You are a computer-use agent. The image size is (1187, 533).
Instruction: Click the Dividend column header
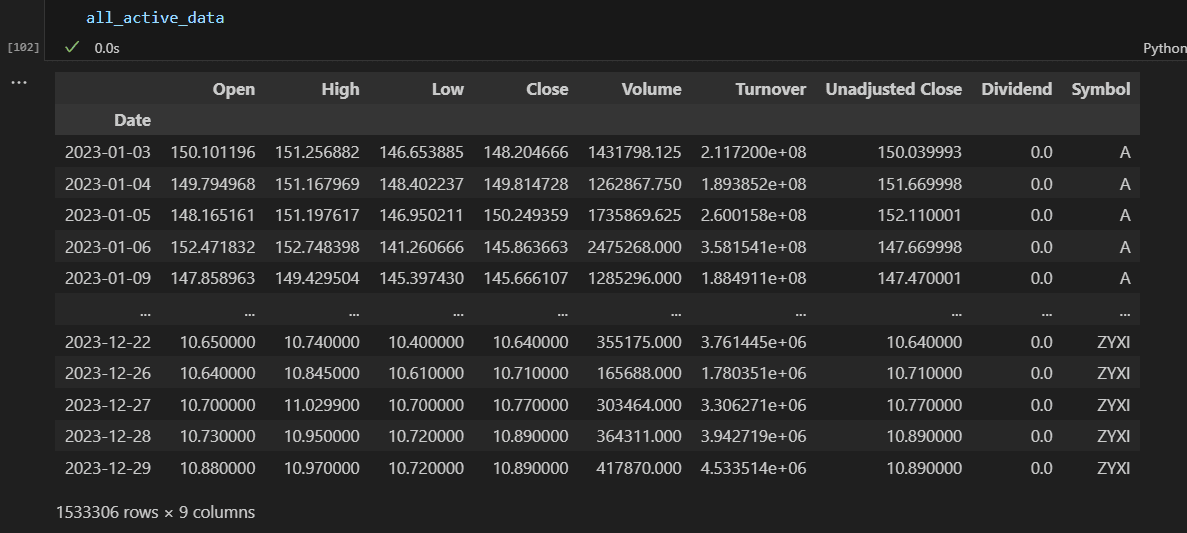(1017, 89)
